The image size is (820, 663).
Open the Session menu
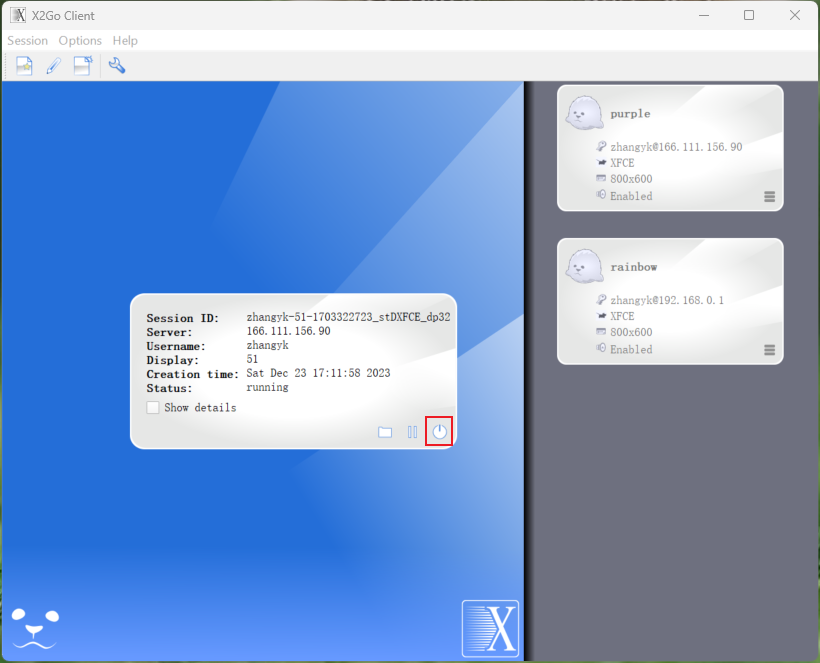(x=27, y=41)
